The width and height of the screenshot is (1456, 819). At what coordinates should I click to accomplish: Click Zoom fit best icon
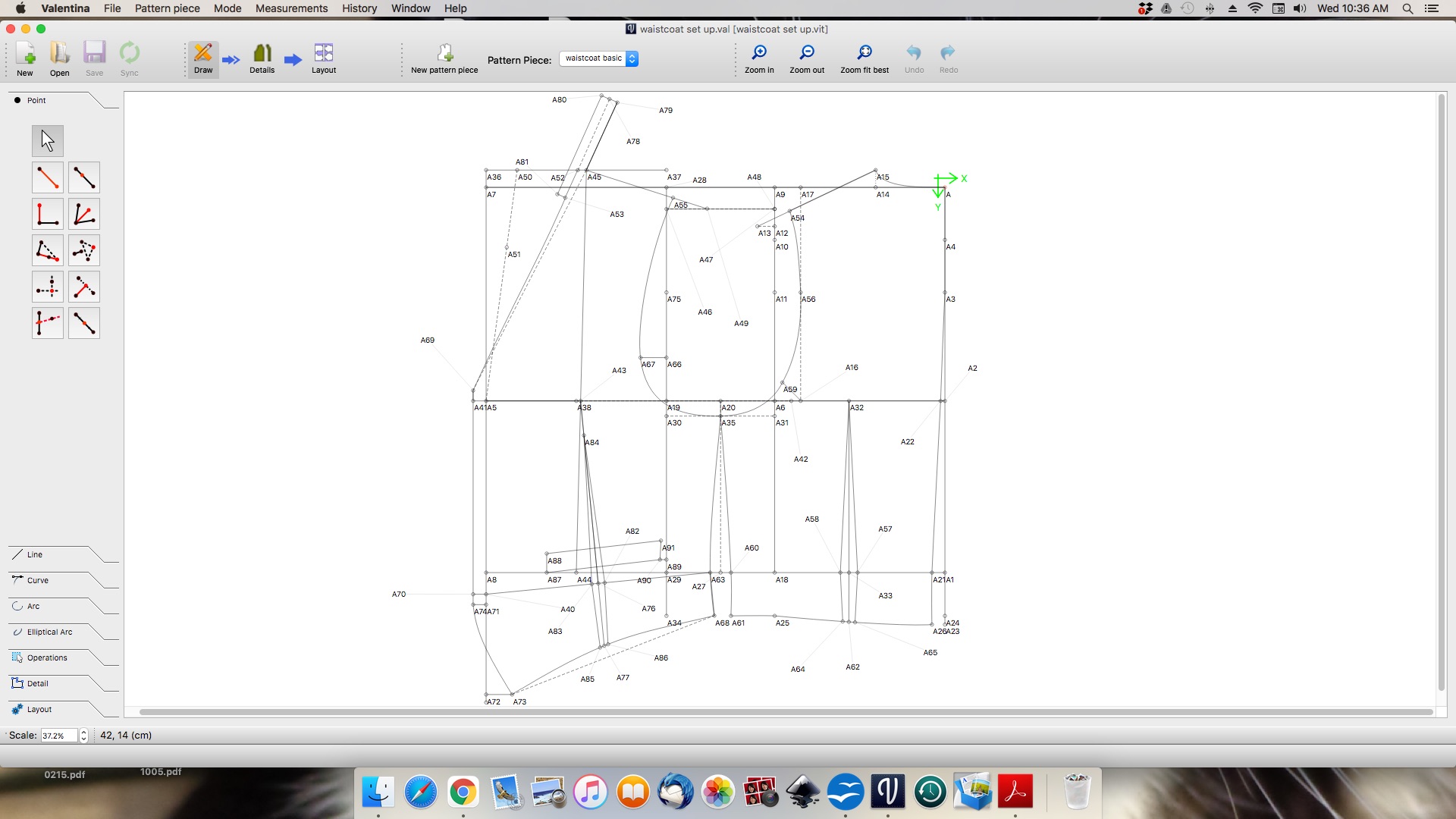click(864, 59)
